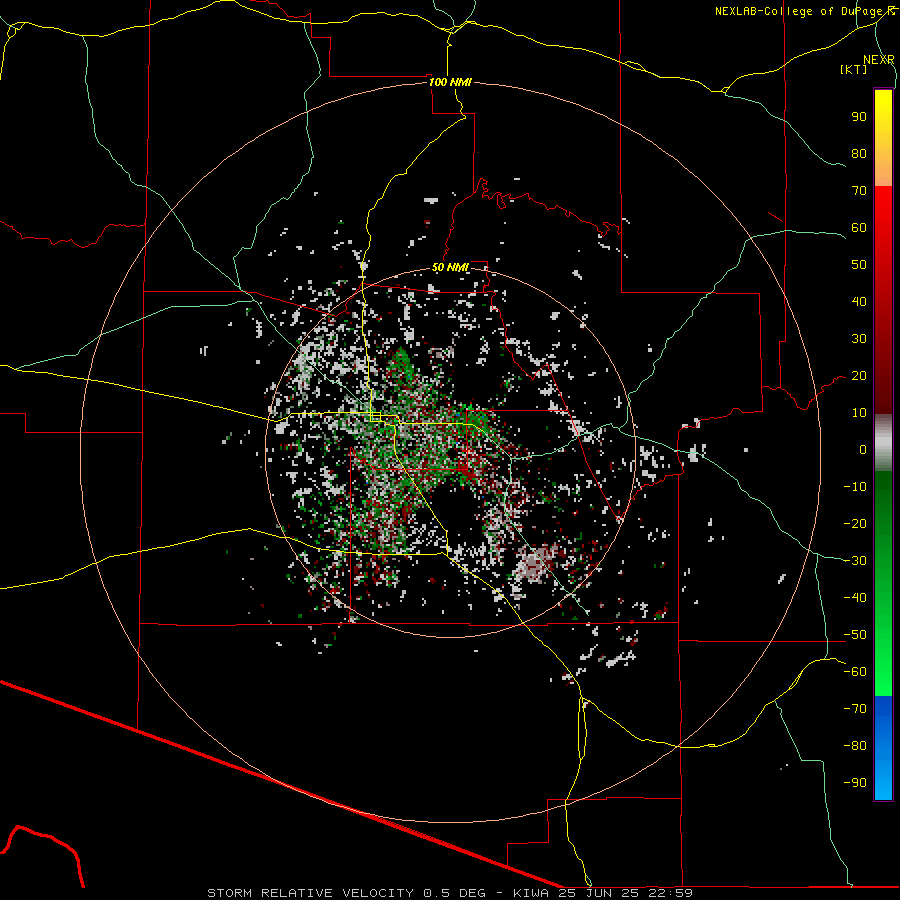
Task: Click the -30 value on velocity scale
Action: 855,561
